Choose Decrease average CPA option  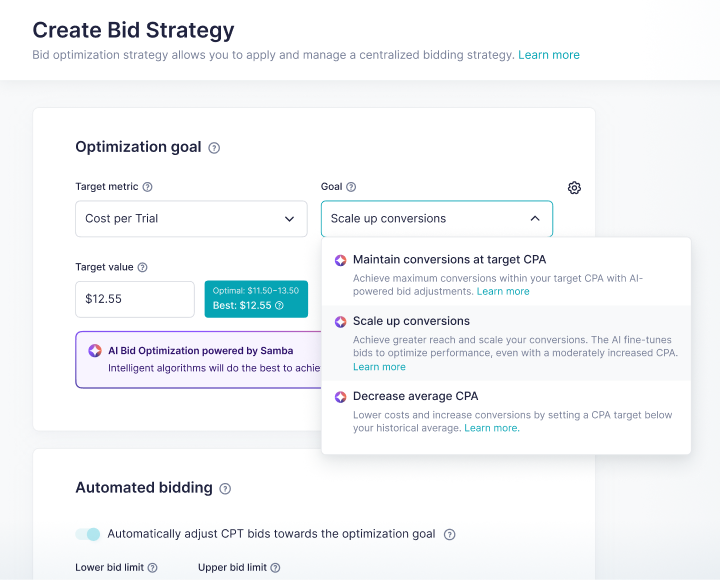pyautogui.click(x=415, y=396)
